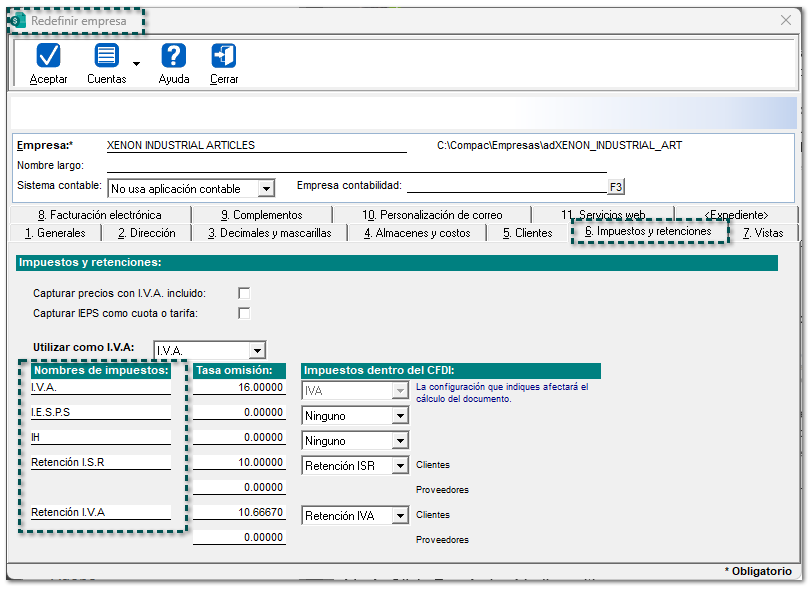Select the Clientes tab
The image size is (811, 589).
pos(527,233)
